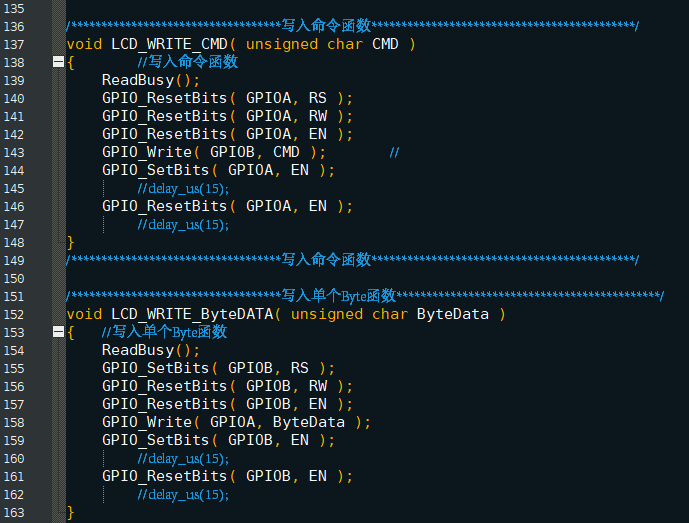Place cursor on LCD_WRITE_ByteDATA function name
This screenshot has height=523, width=689.
point(192,314)
